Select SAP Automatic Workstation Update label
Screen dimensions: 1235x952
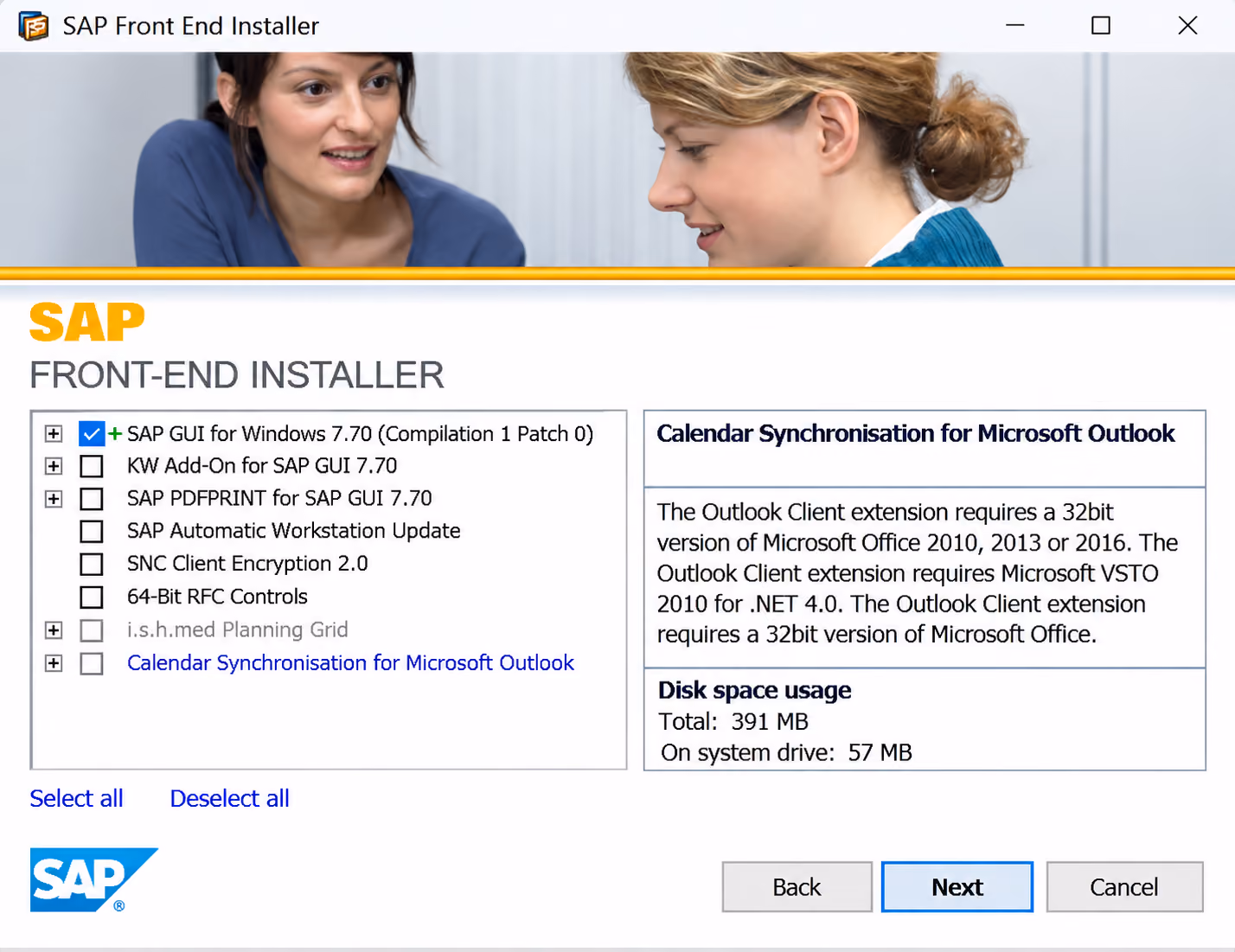click(293, 531)
